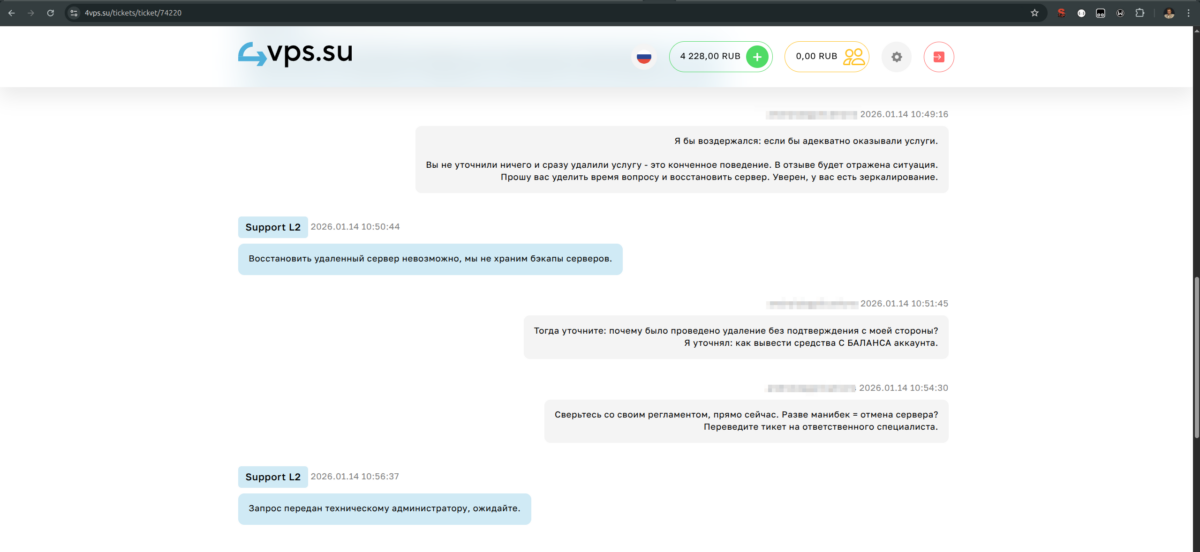The width and height of the screenshot is (1200, 552).
Task: Reload the page with the refresh icon
Action: 50,13
